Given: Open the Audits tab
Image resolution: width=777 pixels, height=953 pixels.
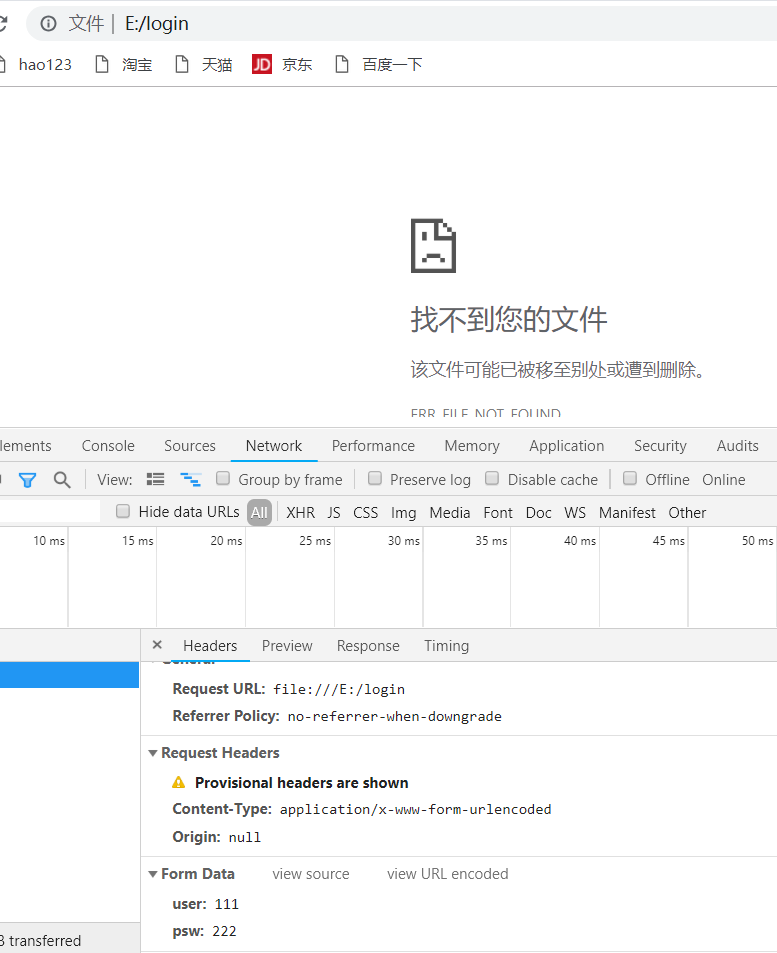Looking at the screenshot, I should pos(737,446).
